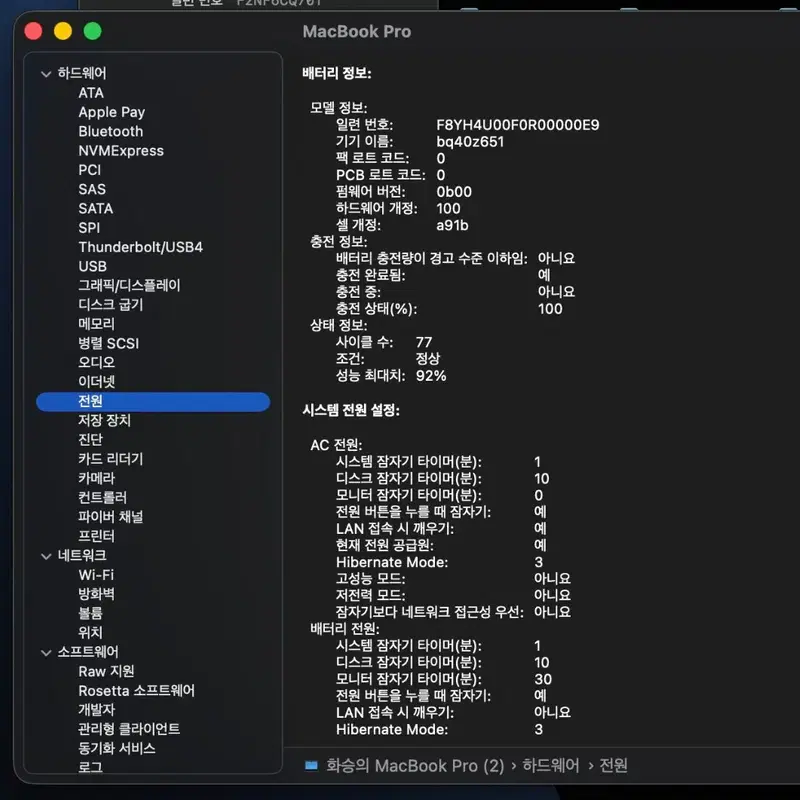
Task: Open the SPI sidebar item
Action: 89,228
